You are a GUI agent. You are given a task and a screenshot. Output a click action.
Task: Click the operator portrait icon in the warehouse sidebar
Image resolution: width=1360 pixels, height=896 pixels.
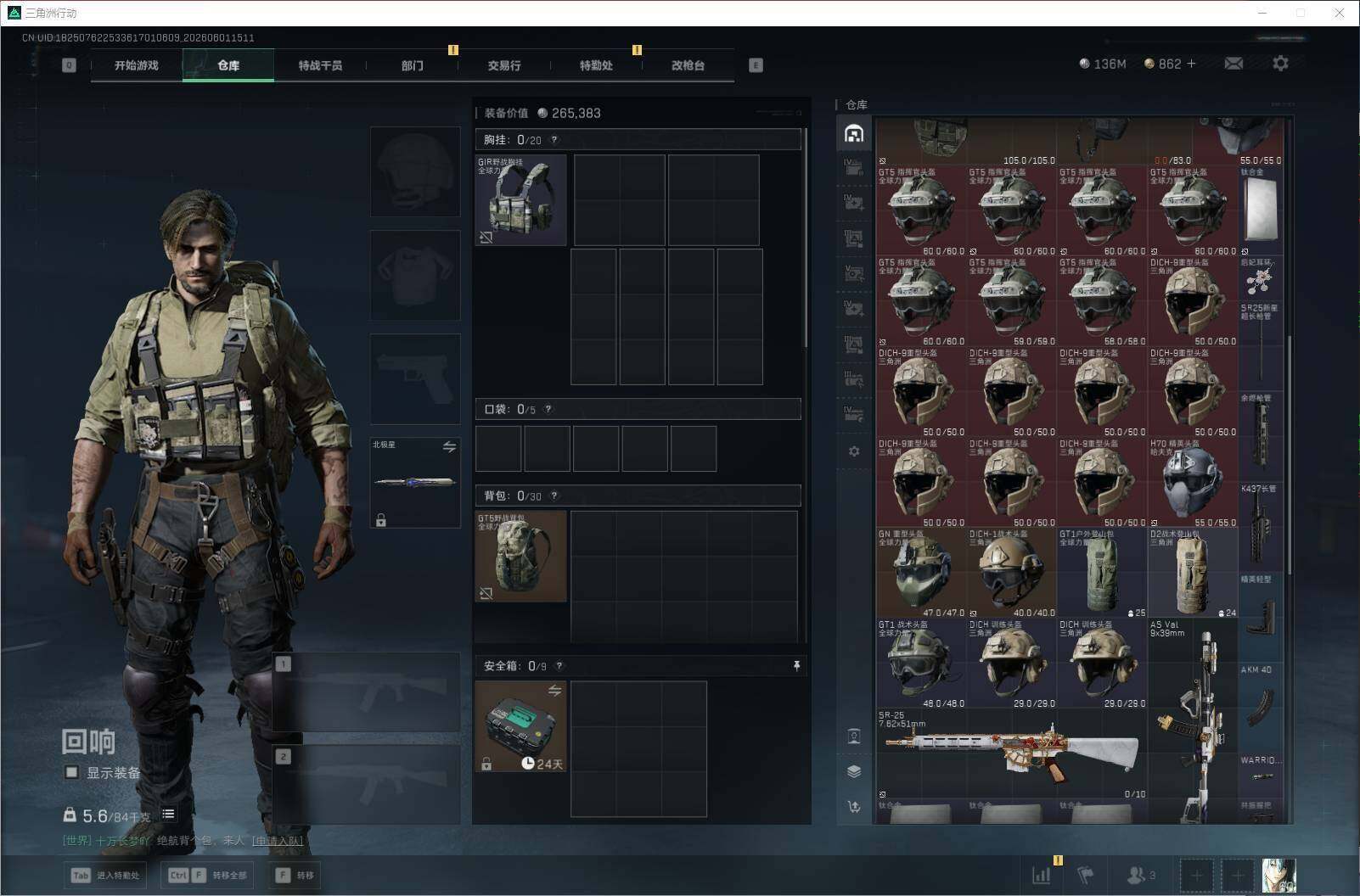click(854, 736)
